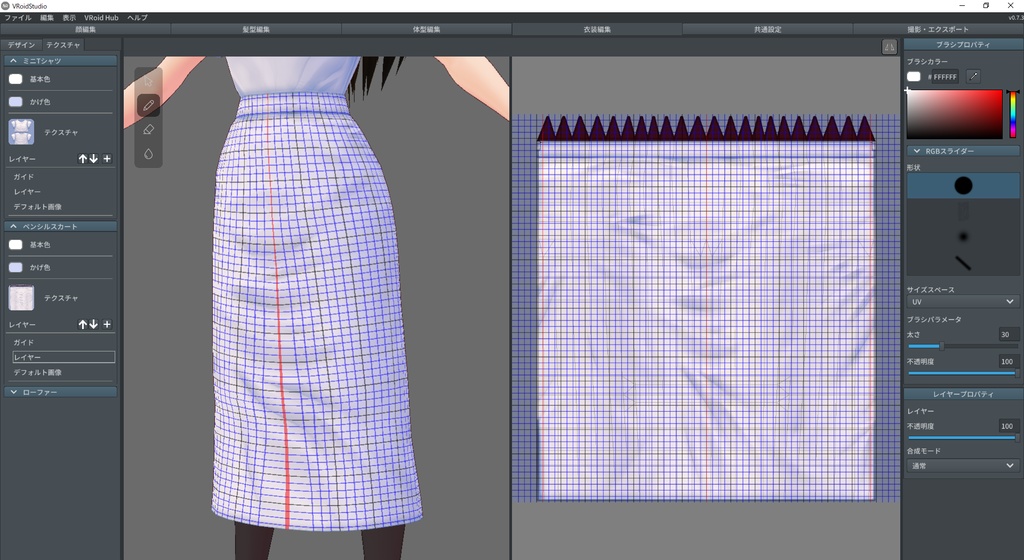Image resolution: width=1024 pixels, height=560 pixels.
Task: Move ペンシルスカート layer down with down arrow
Action: pos(93,324)
